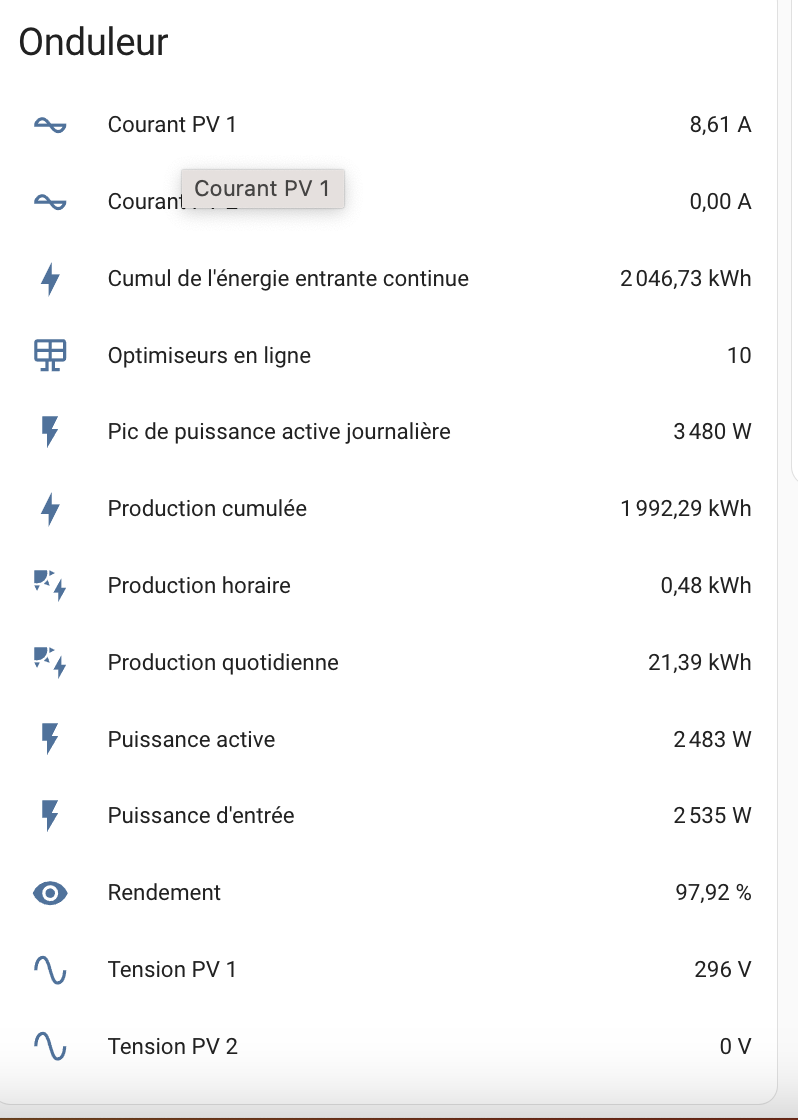Click the 2 483 W Puissance active value
The width and height of the screenshot is (798, 1120).
(712, 739)
